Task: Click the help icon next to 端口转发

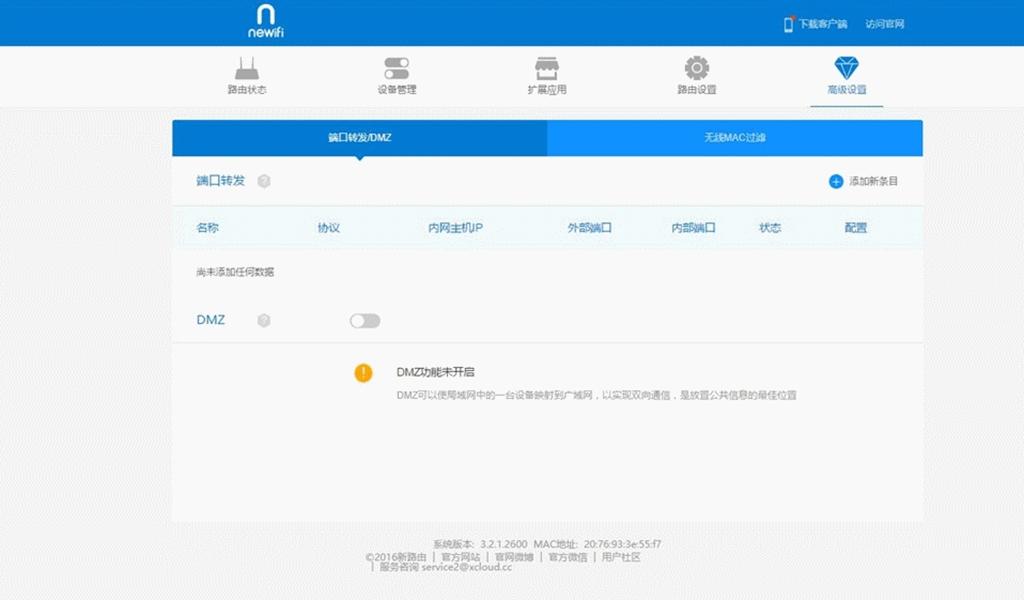Action: (263, 181)
